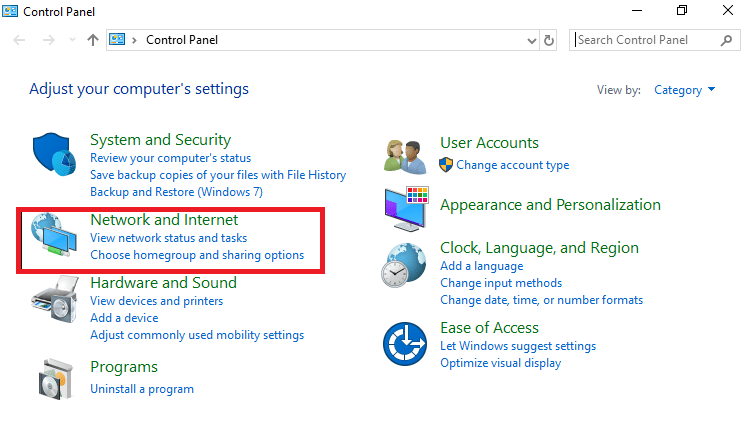Open the View by Category dropdown
Viewport: 745px width, 422px height.
tap(684, 90)
